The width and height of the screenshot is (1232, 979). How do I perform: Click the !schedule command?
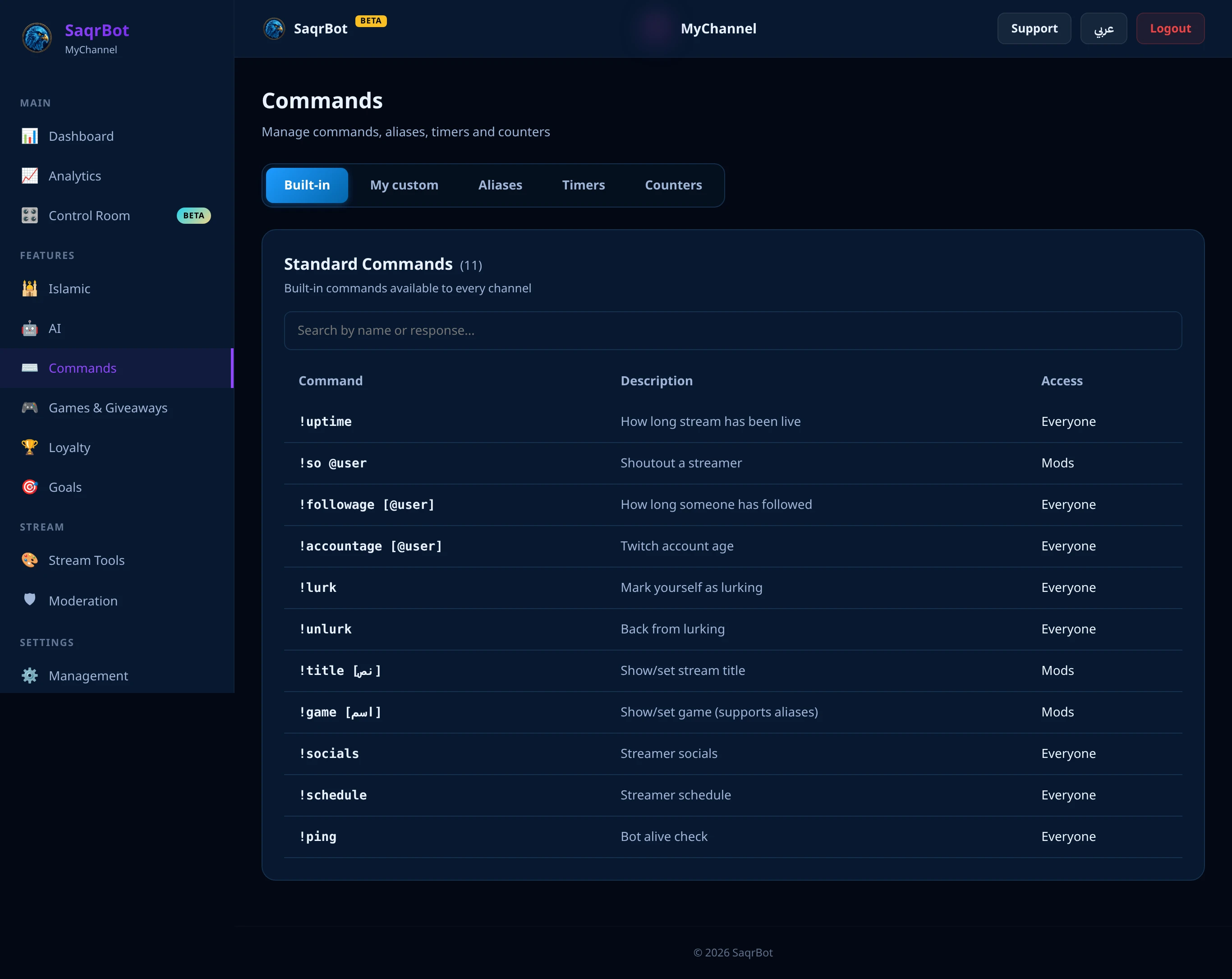[x=332, y=795]
